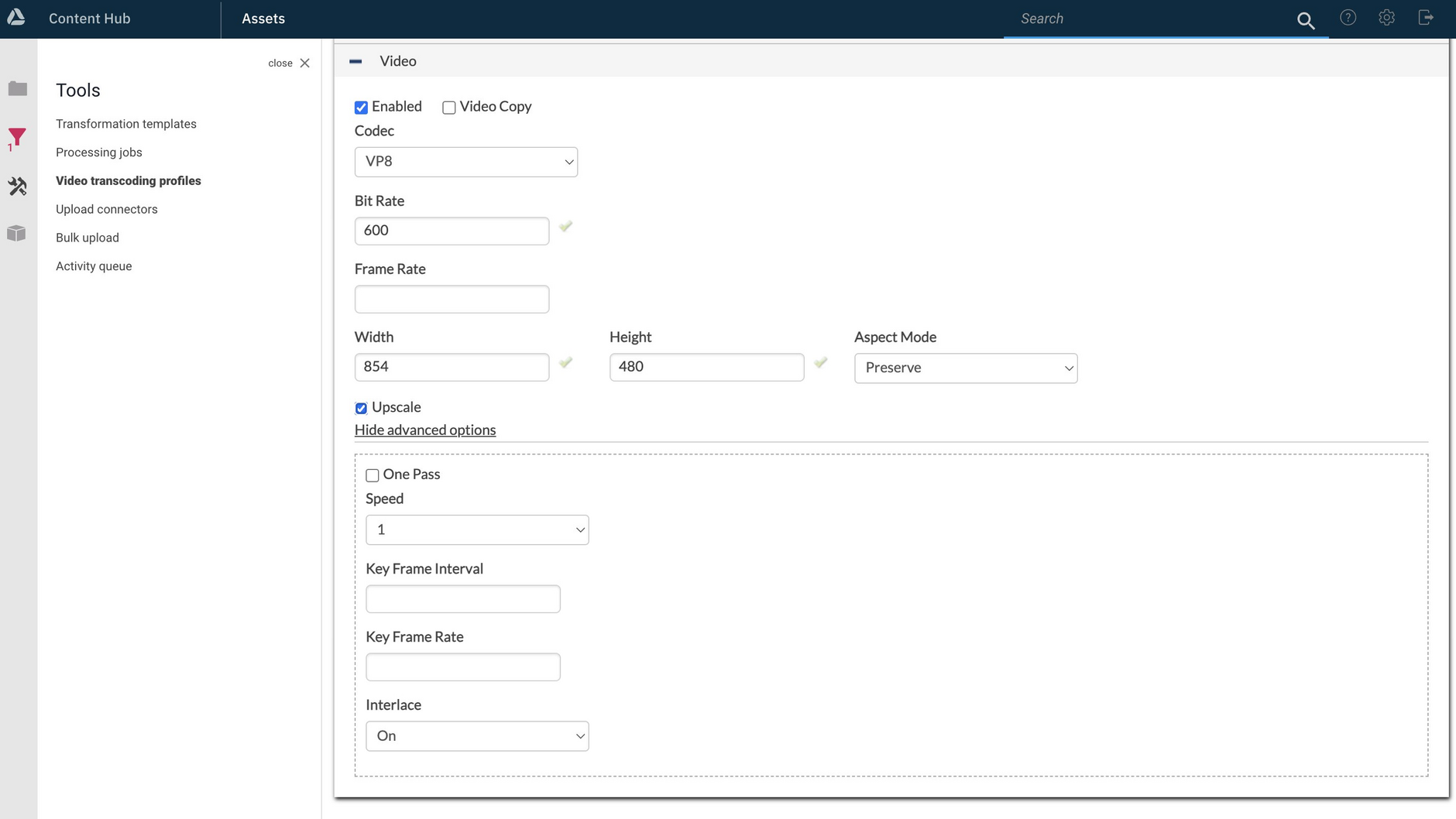Open the filter funnel icon in sidebar

(17, 138)
